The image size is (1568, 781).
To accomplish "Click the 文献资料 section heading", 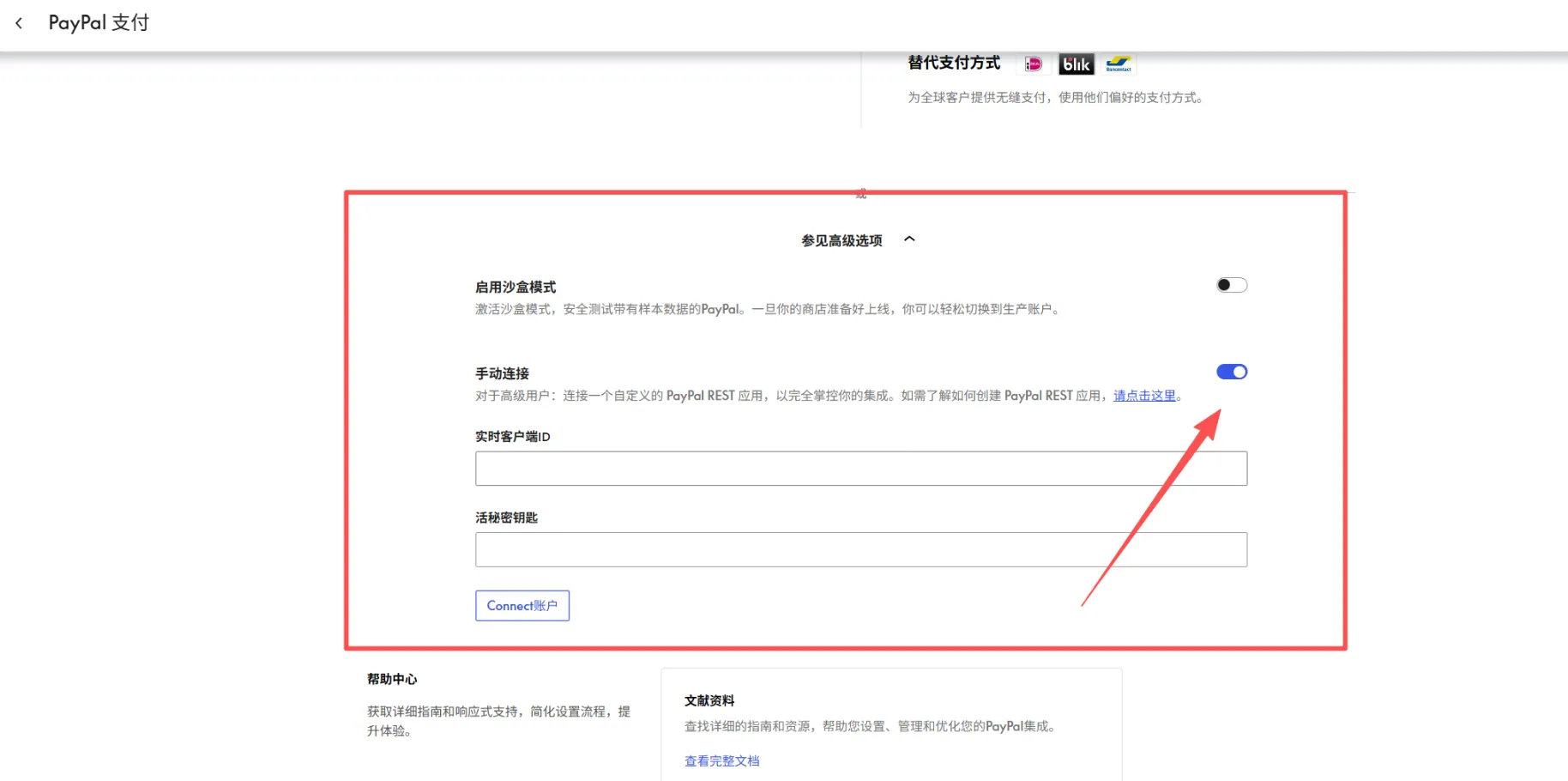I will tap(709, 700).
